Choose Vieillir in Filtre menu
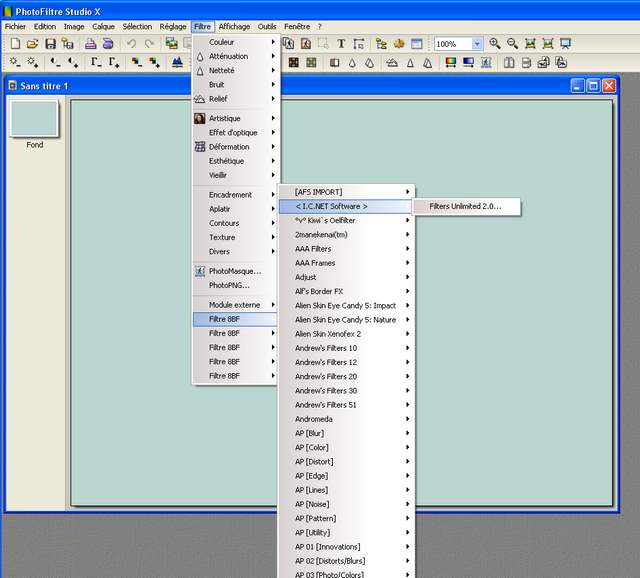Viewport: 640px width, 578px height. (x=236, y=175)
